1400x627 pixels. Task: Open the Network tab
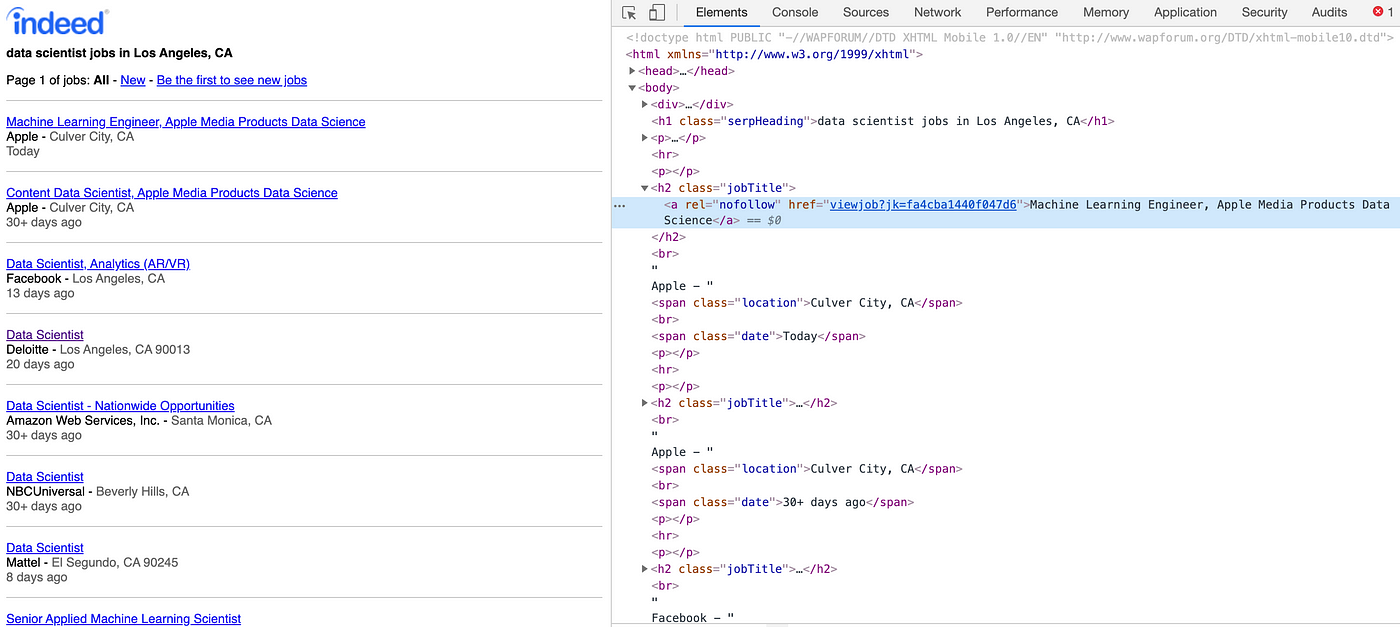click(x=937, y=13)
